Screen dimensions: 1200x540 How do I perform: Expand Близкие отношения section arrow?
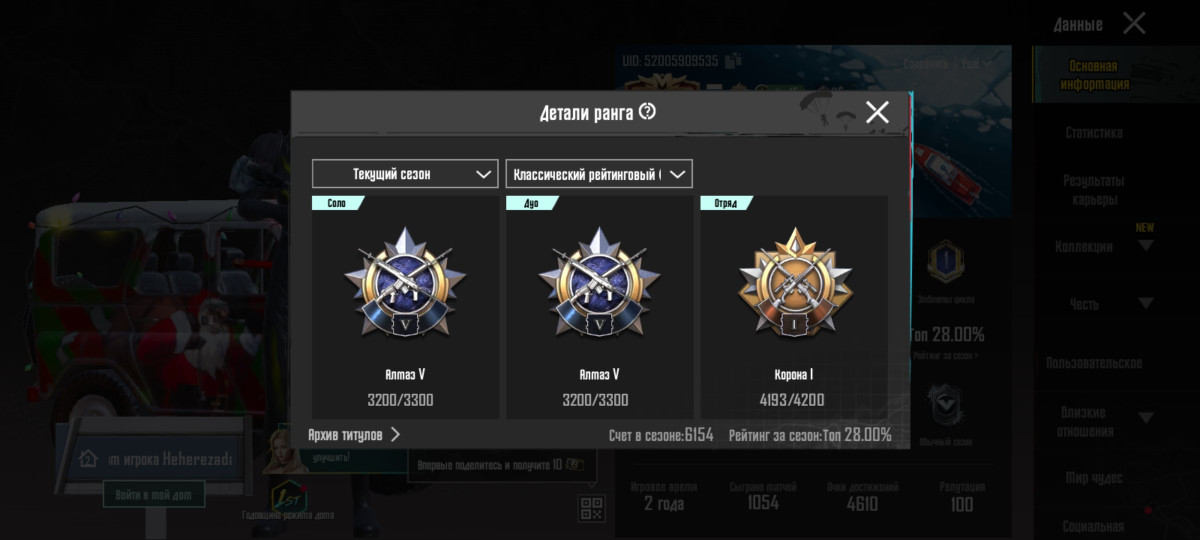pos(1146,418)
